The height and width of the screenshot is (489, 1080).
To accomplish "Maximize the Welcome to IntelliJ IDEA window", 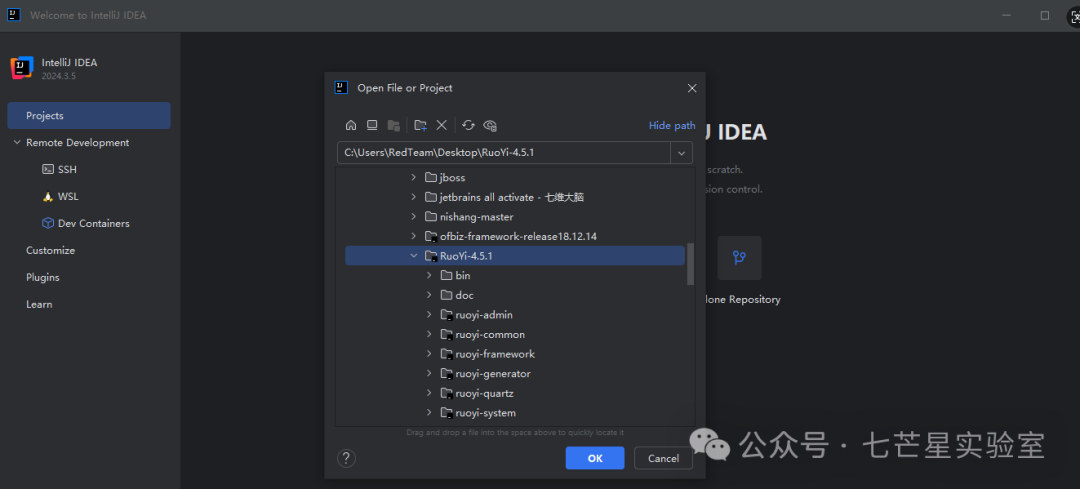I will click(x=1045, y=15).
